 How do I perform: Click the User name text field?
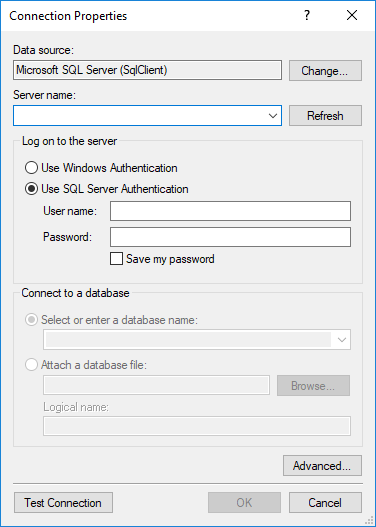[230, 211]
